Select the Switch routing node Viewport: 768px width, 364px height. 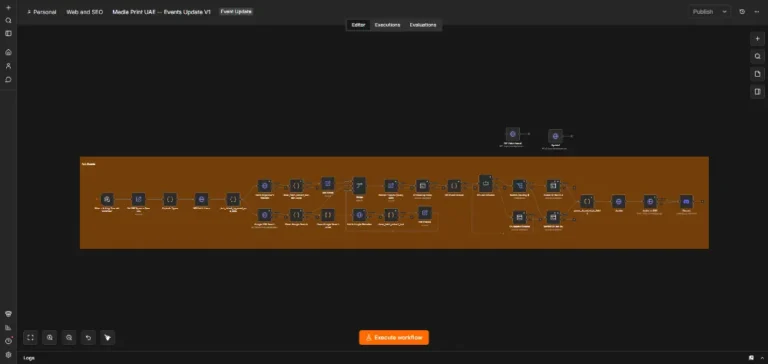point(520,186)
